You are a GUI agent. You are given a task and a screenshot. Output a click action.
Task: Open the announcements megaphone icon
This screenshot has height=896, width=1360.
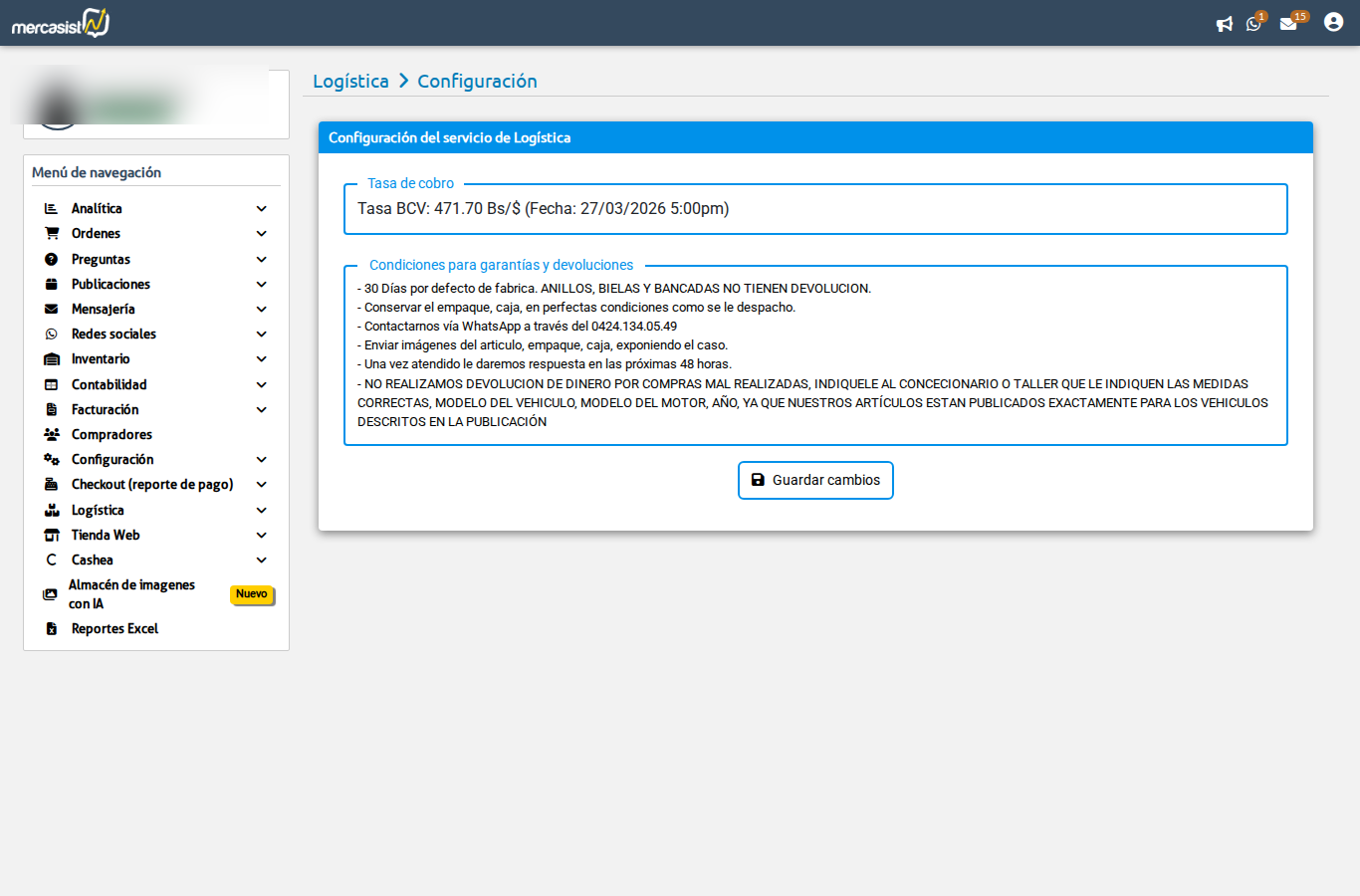tap(1225, 23)
